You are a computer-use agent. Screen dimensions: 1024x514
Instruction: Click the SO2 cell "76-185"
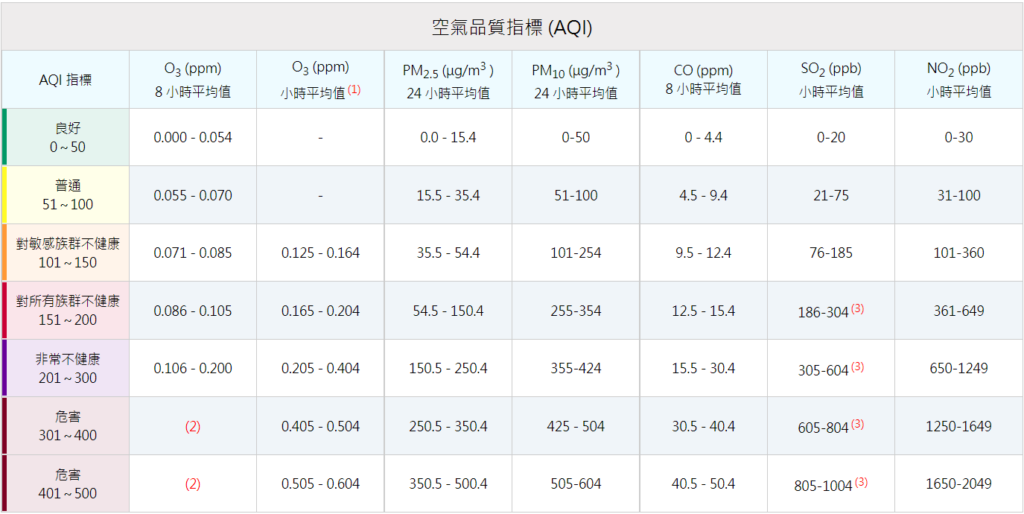[831, 253]
